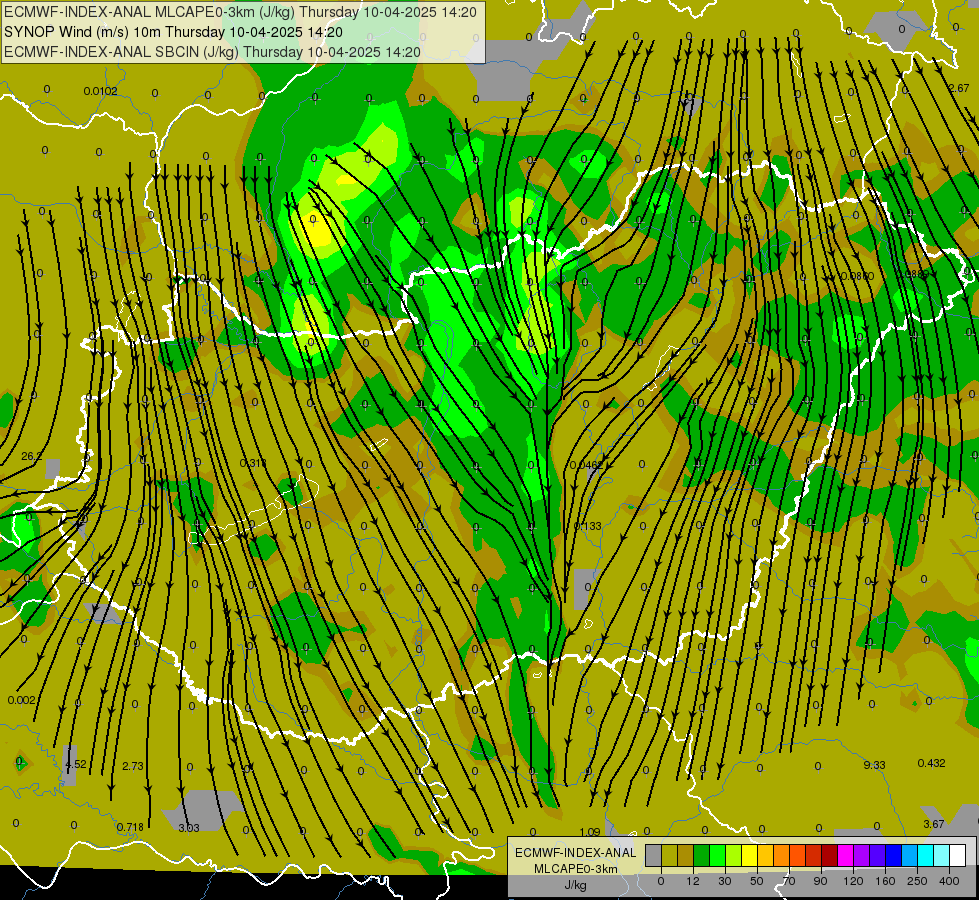The image size is (979, 900).
Task: Click the map value 2.67
Action: coord(959,88)
